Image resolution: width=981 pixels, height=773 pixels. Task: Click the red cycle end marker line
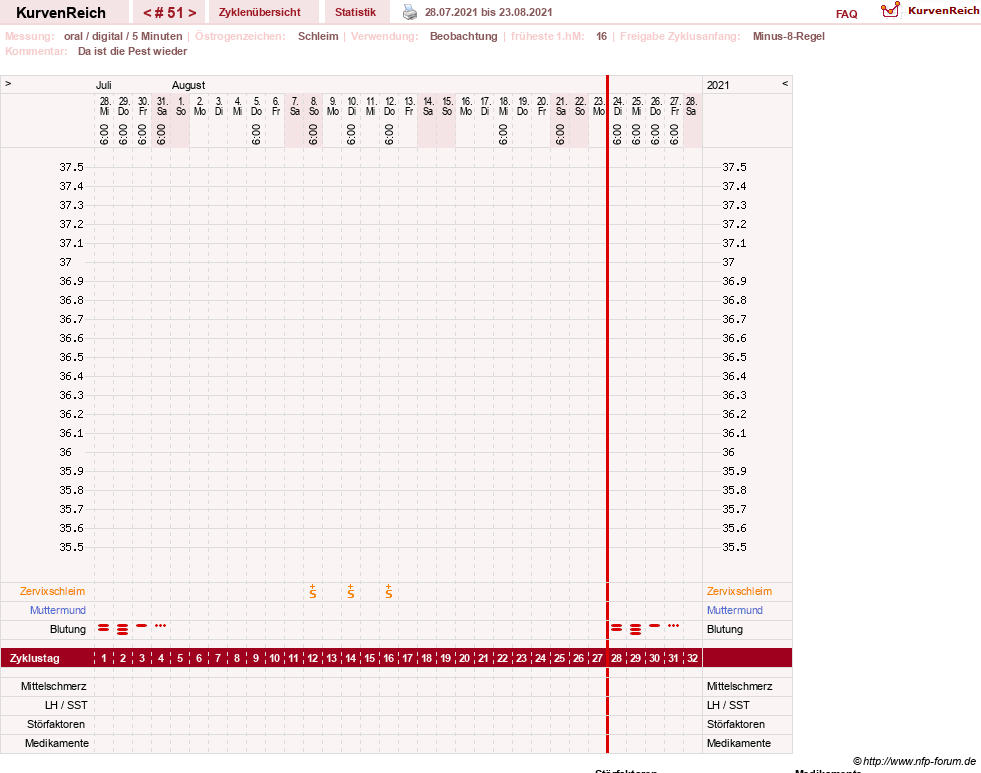pos(607,413)
